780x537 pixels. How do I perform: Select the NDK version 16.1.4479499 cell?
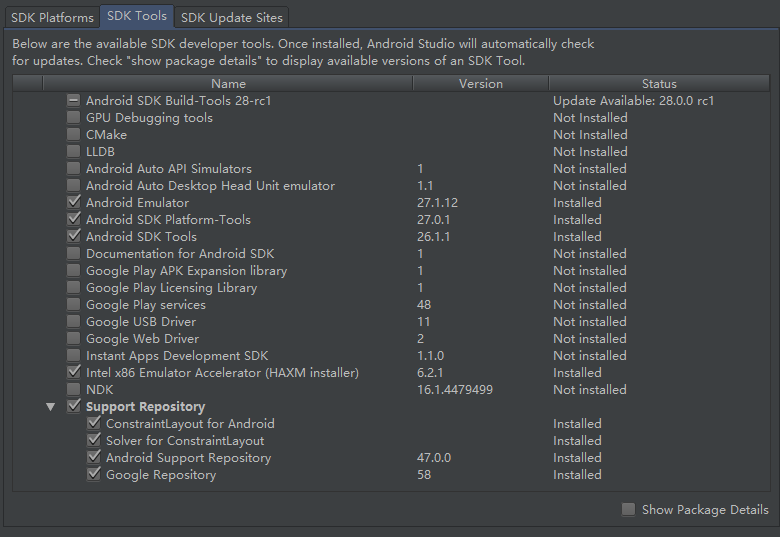(x=455, y=390)
